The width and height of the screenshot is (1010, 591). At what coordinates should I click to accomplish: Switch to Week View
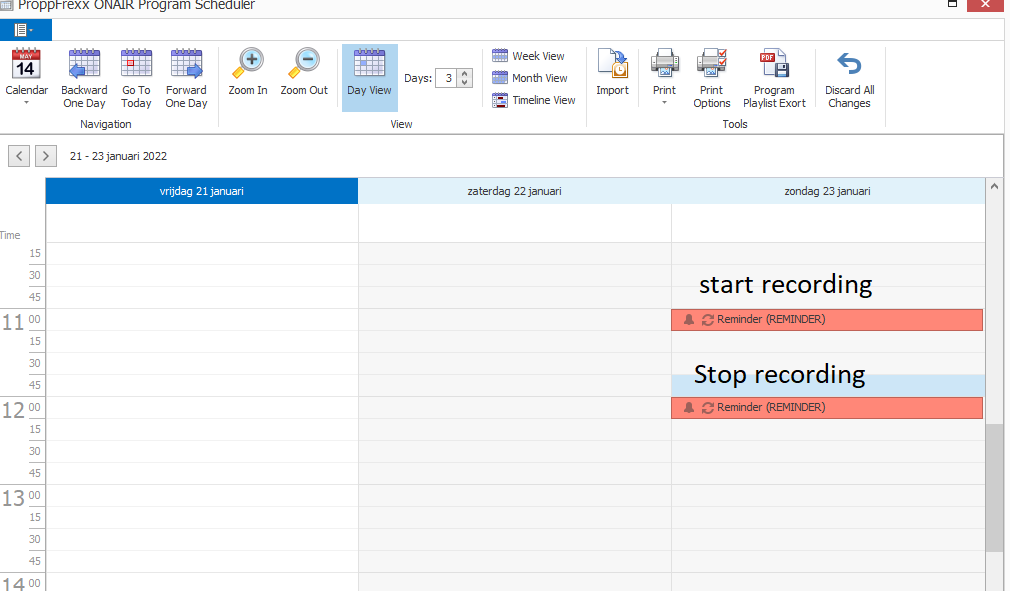528,56
